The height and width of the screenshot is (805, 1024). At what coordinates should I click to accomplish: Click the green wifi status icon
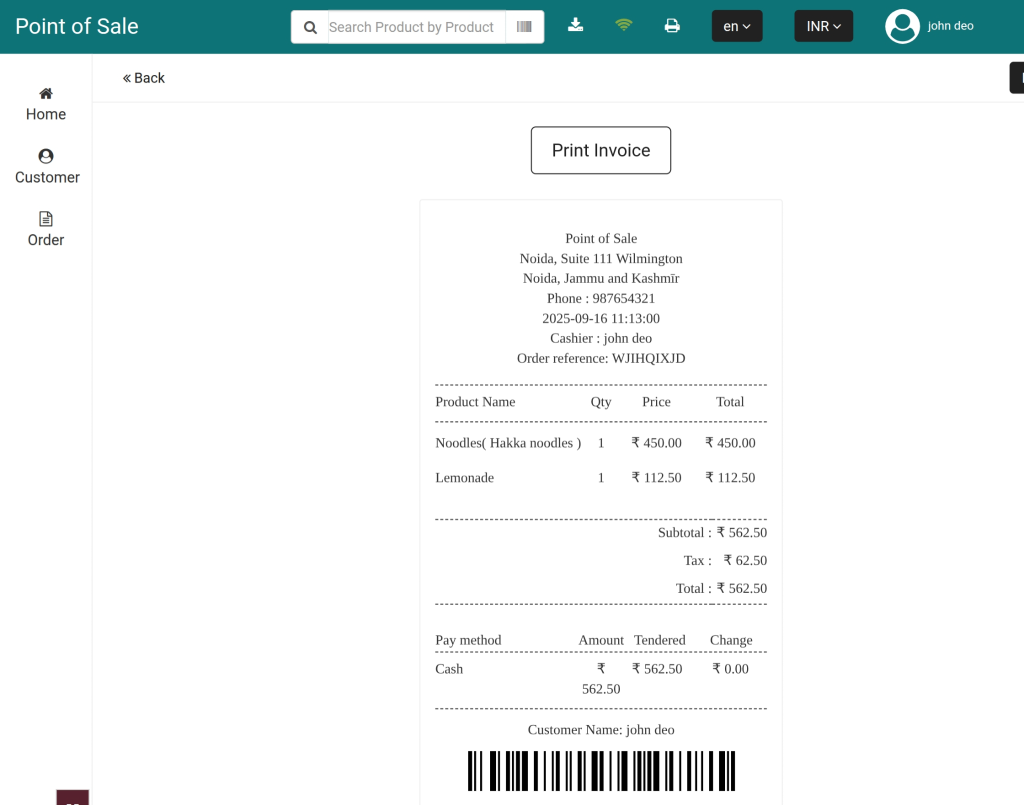(x=624, y=25)
